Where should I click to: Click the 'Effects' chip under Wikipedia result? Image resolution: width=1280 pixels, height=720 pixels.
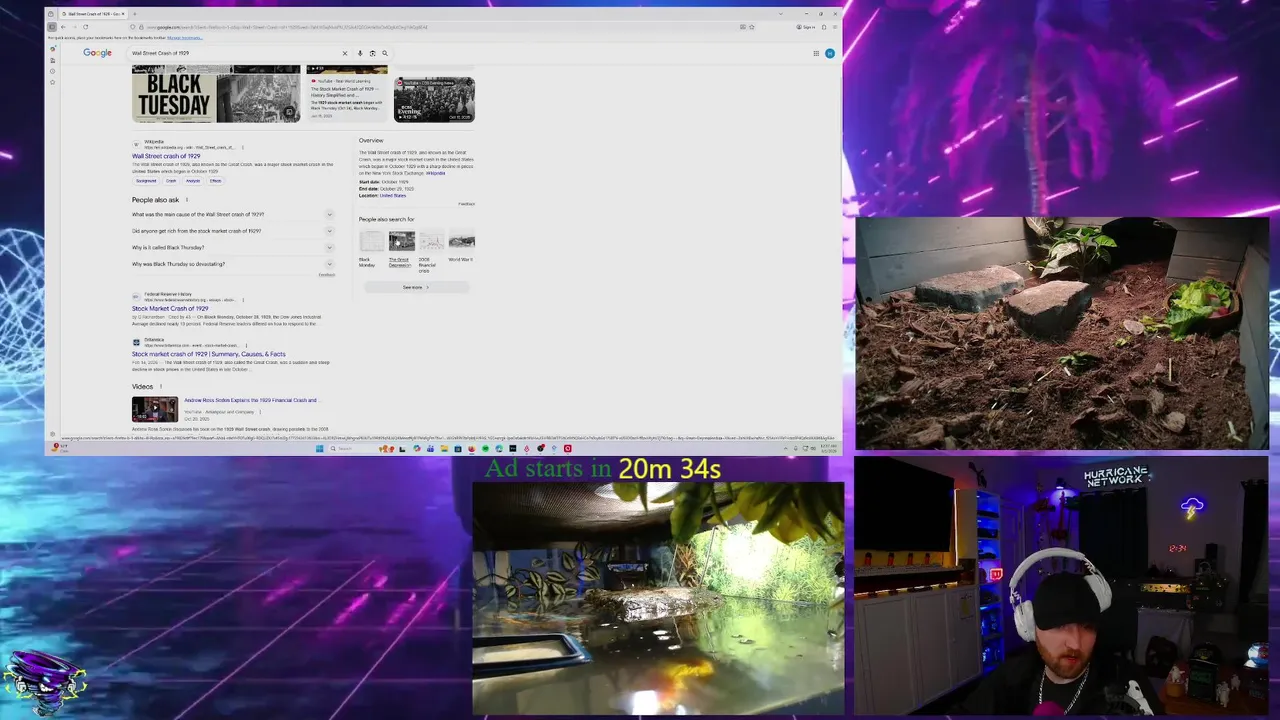point(215,181)
